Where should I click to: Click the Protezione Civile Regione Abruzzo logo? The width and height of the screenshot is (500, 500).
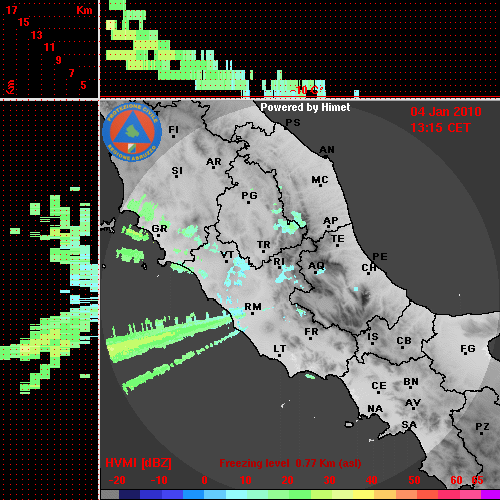132,132
